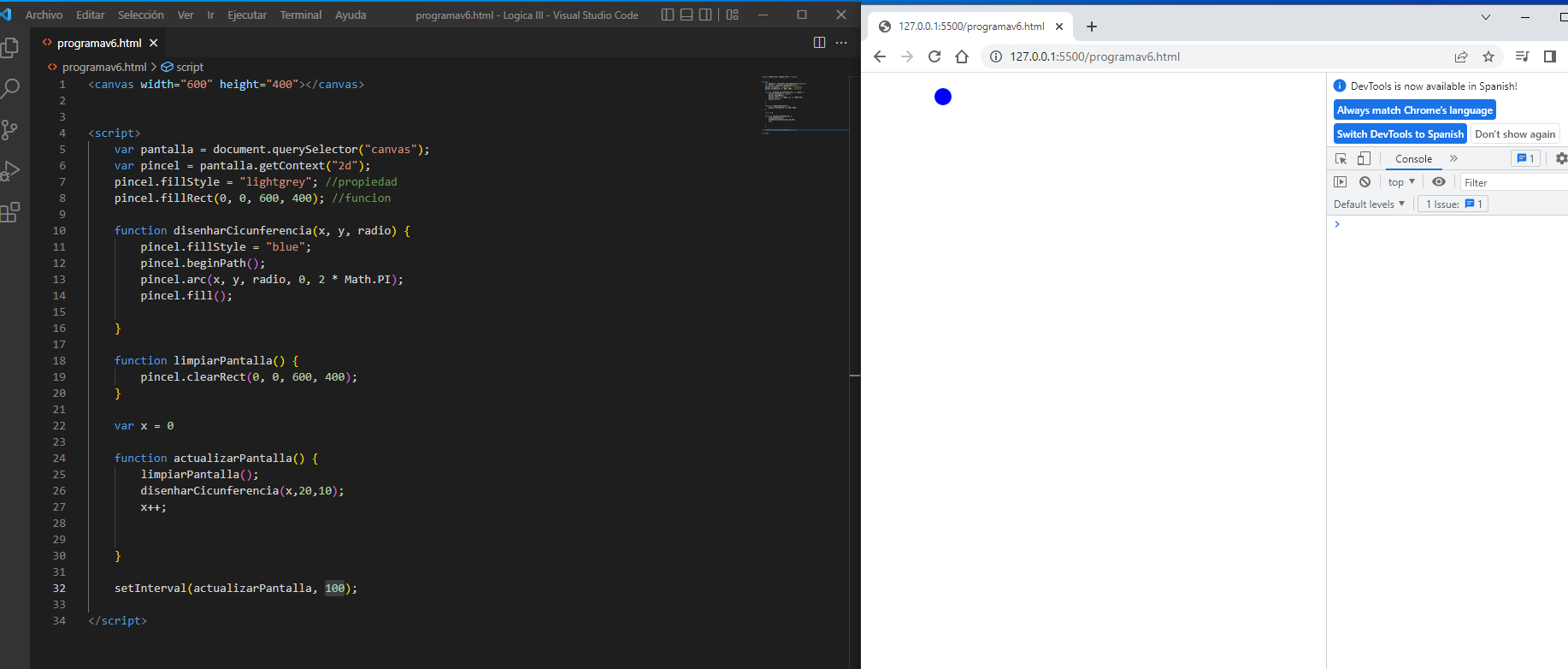Toggle the primary side bar layout icon
Image resolution: width=1568 pixels, height=669 pixels.
pyautogui.click(x=668, y=15)
